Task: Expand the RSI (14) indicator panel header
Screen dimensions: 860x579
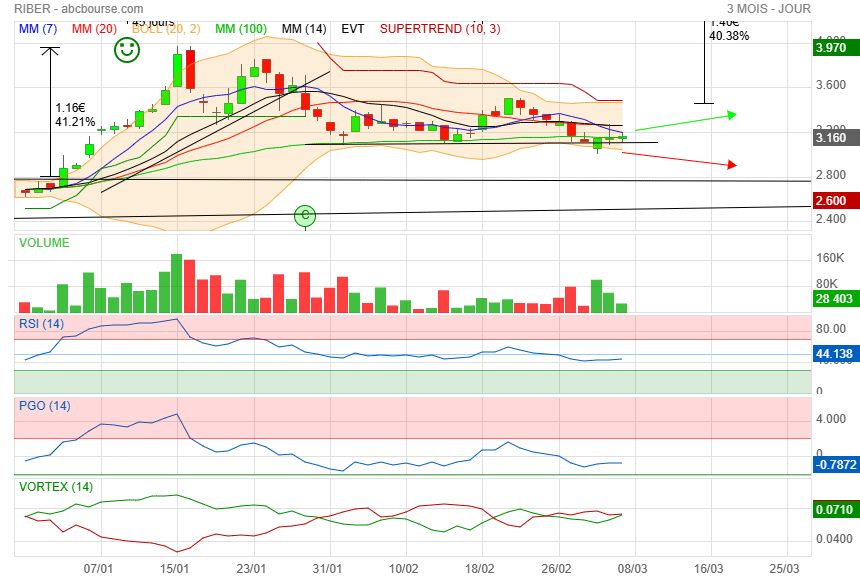Action: click(44, 323)
